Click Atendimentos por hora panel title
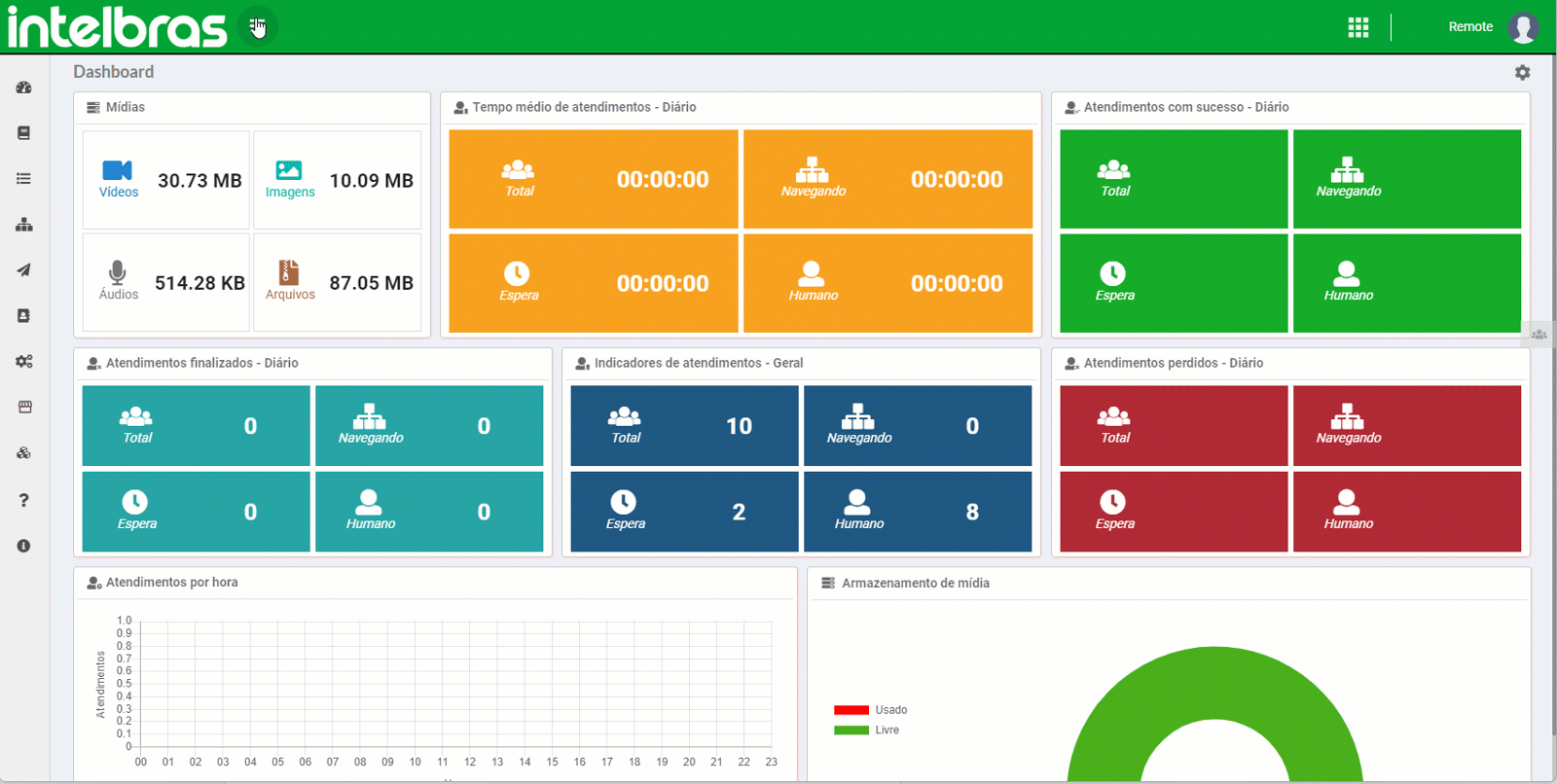Screen dimensions: 1557x784 pos(172,583)
